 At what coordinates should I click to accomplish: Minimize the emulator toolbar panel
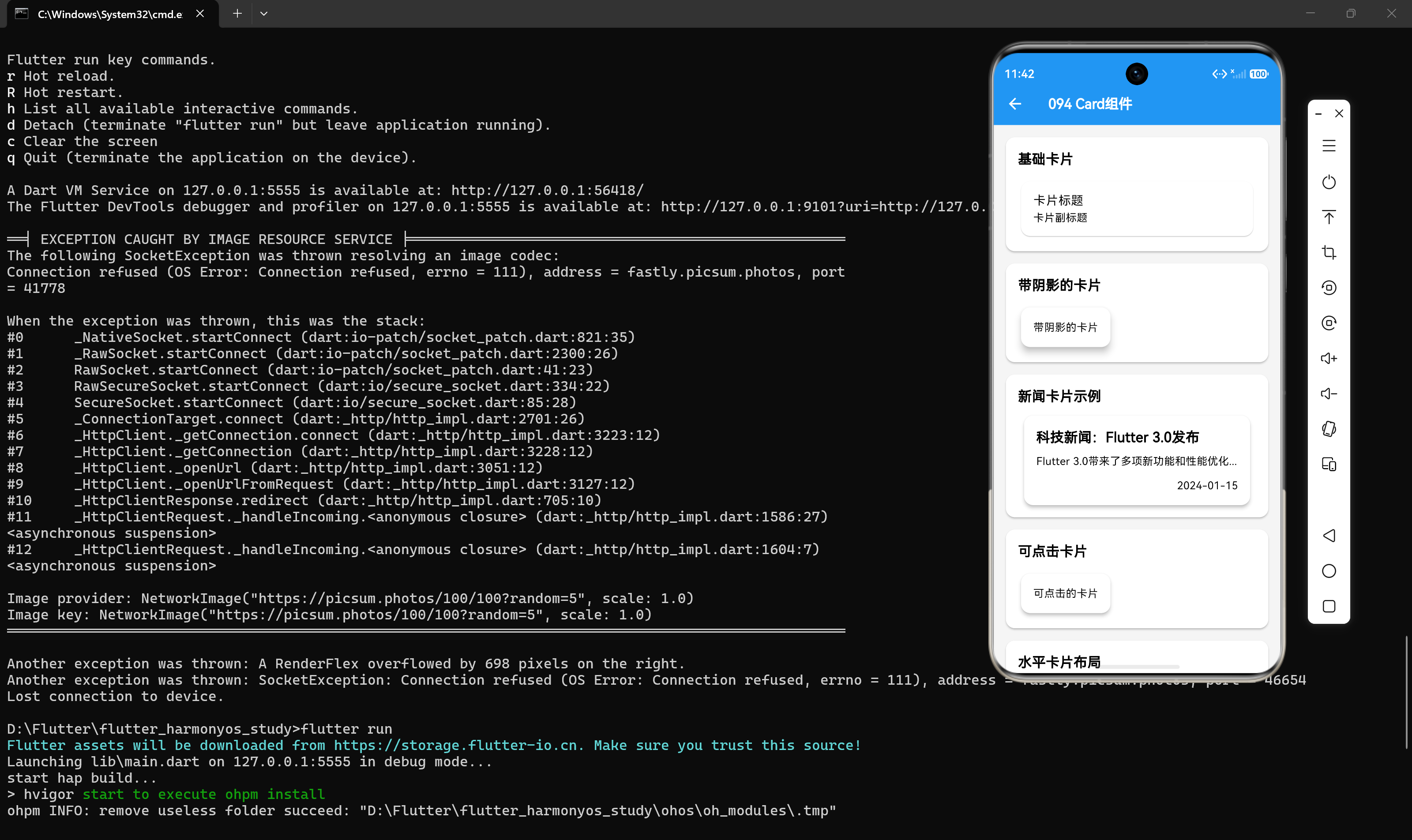coord(1318,114)
